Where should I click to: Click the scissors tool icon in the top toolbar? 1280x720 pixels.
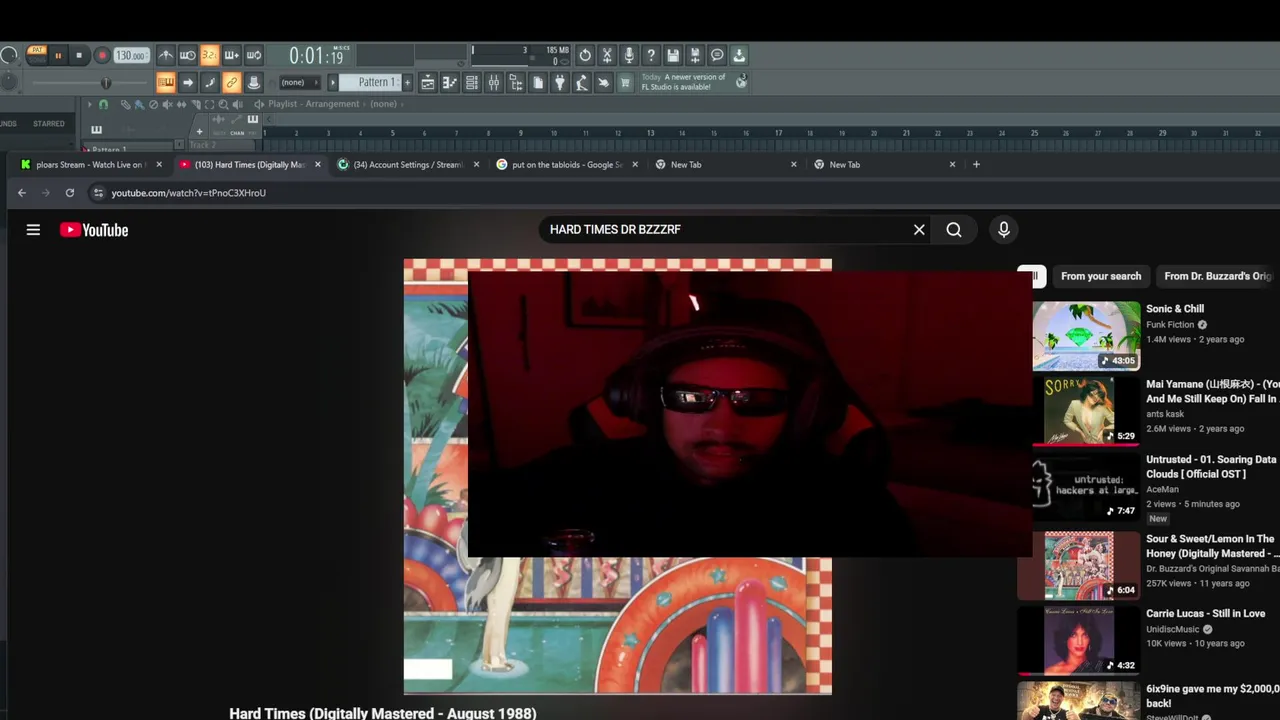607,56
